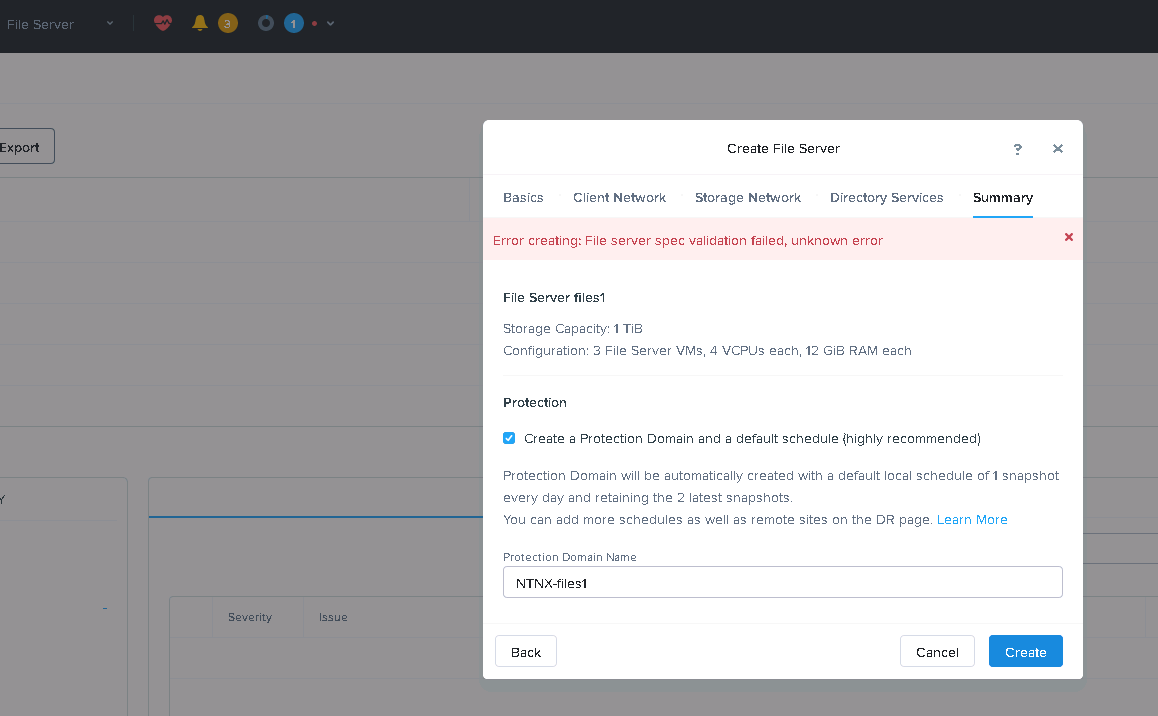Image resolution: width=1158 pixels, height=716 pixels.
Task: Select the Summary tab
Action: pyautogui.click(x=1002, y=197)
